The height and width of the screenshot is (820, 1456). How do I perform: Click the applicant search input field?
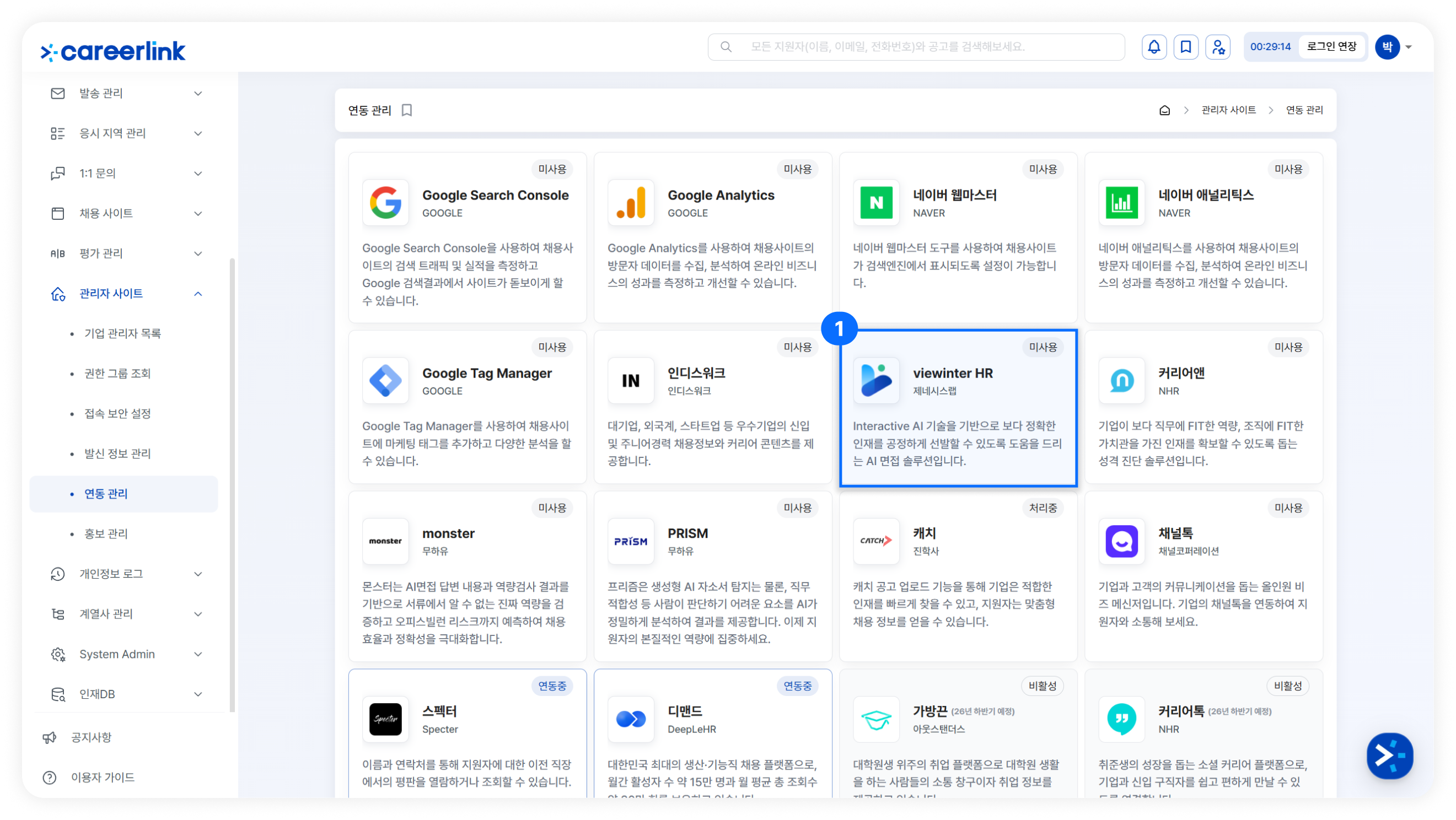(x=916, y=47)
